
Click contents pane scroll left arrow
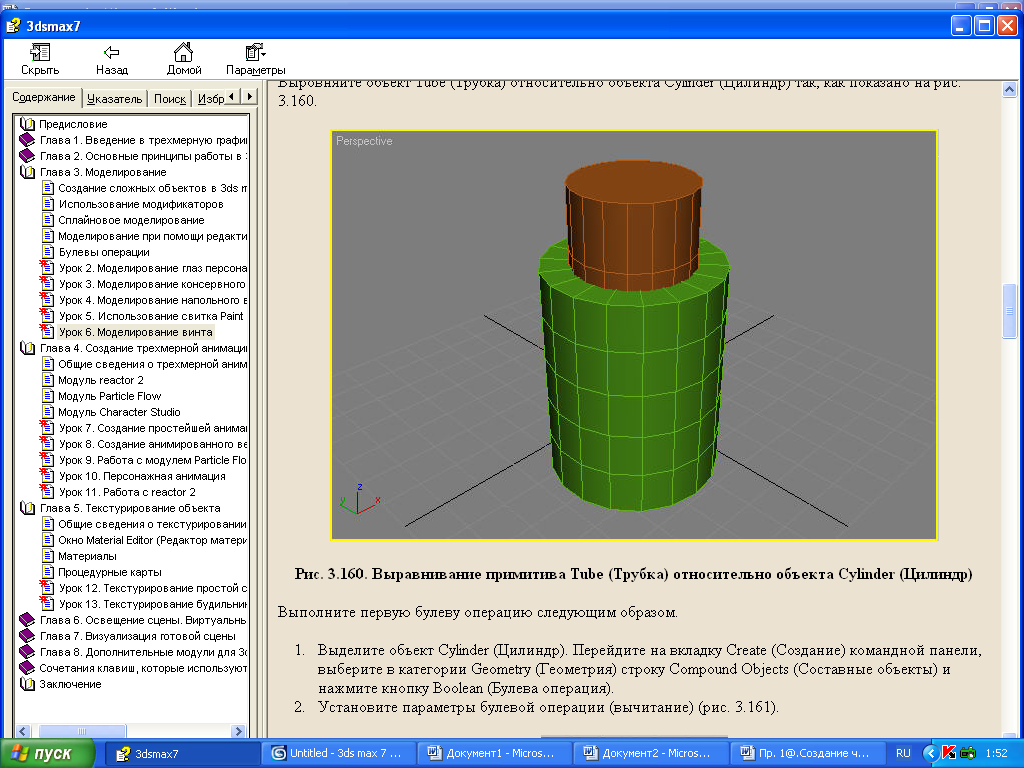coord(23,731)
